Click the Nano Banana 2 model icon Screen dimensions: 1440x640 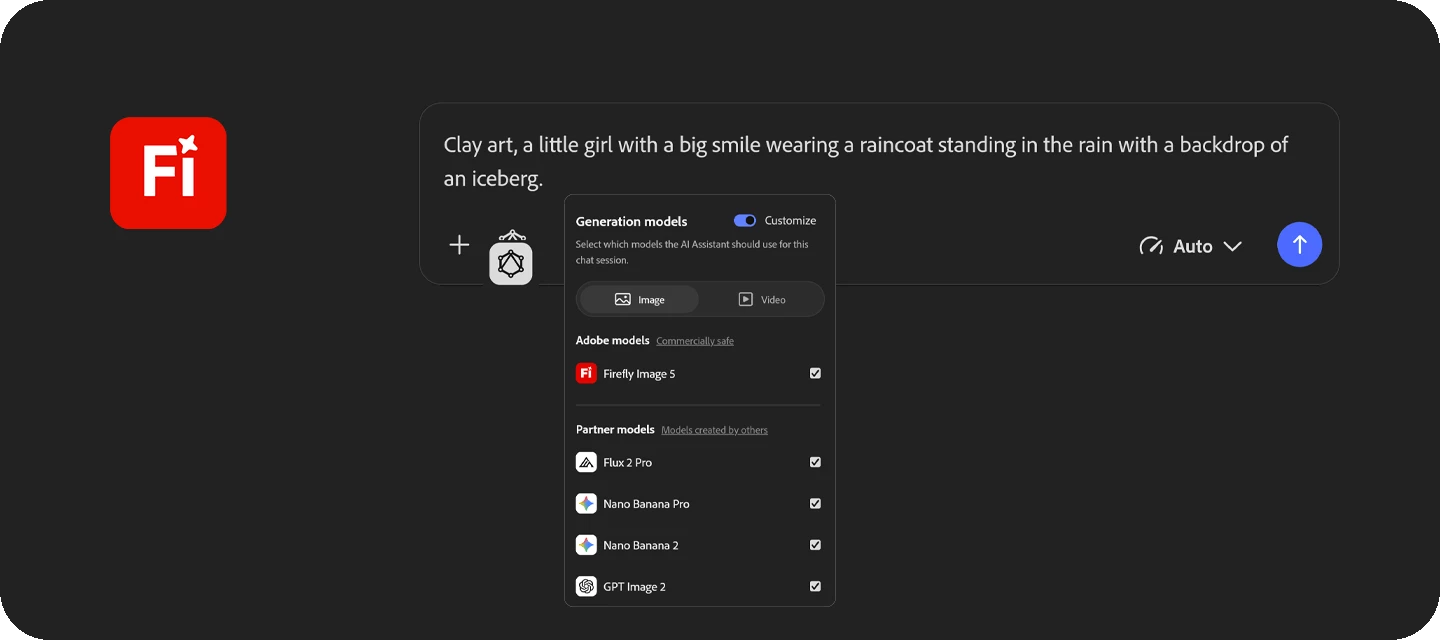(x=586, y=545)
